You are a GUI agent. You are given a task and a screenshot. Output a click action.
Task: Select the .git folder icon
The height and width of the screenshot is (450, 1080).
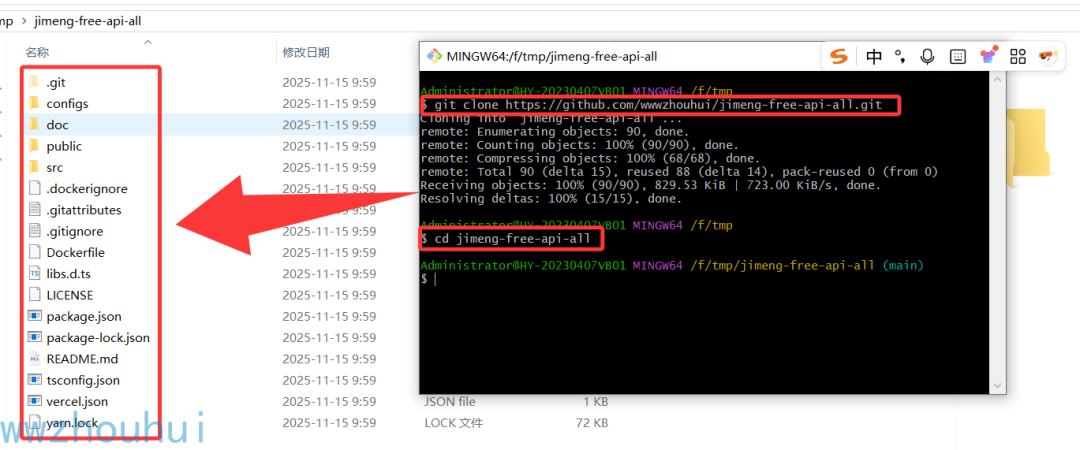pos(34,82)
